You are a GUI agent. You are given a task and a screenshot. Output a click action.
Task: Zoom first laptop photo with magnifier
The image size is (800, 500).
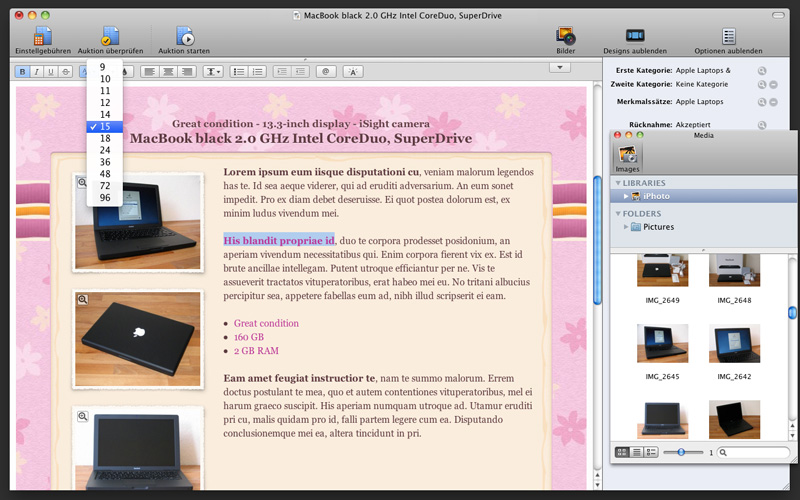(x=82, y=182)
